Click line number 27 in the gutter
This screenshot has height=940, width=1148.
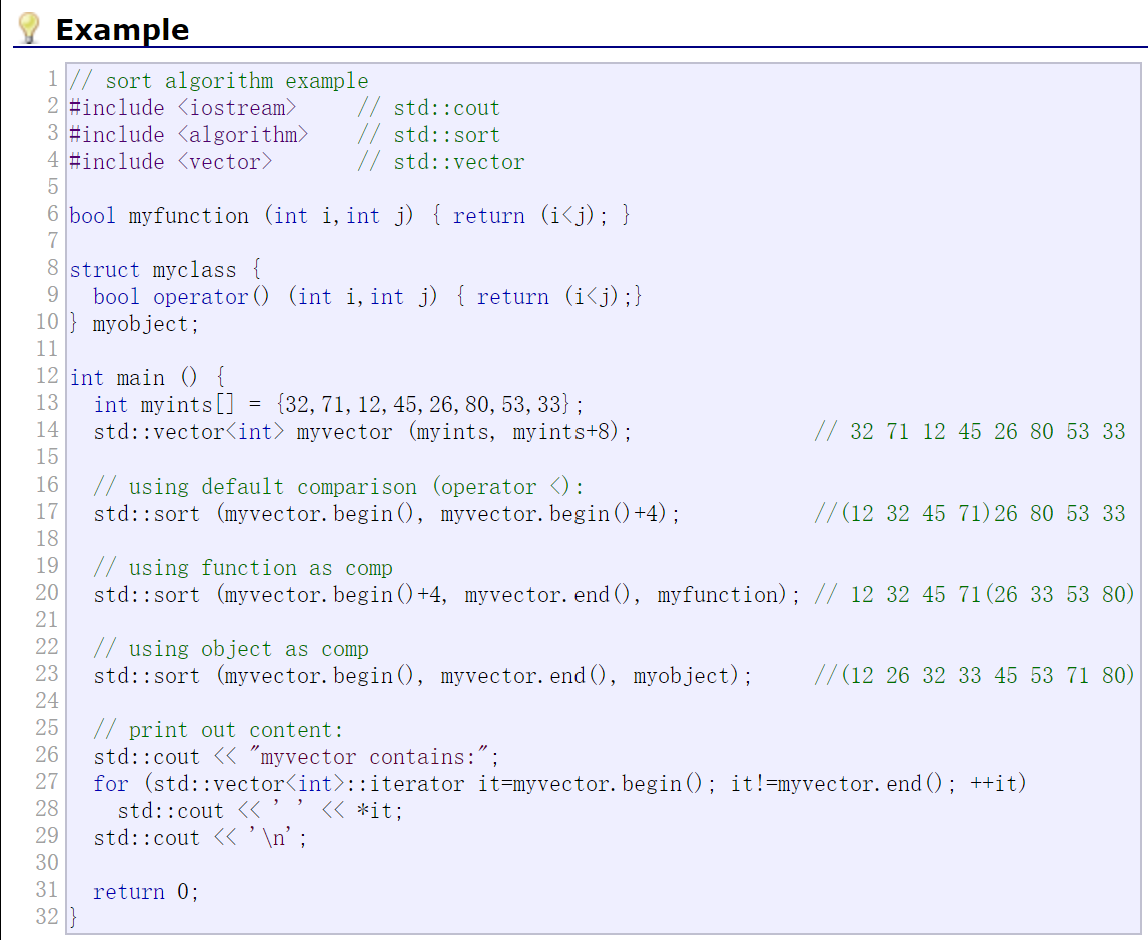[45, 783]
